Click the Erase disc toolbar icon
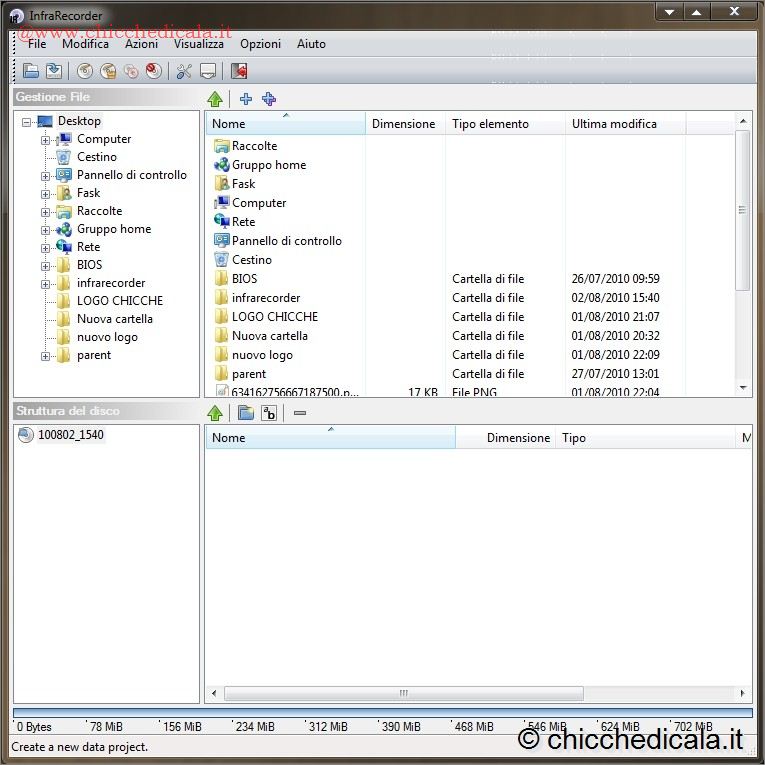Image resolution: width=765 pixels, height=765 pixels. click(153, 71)
